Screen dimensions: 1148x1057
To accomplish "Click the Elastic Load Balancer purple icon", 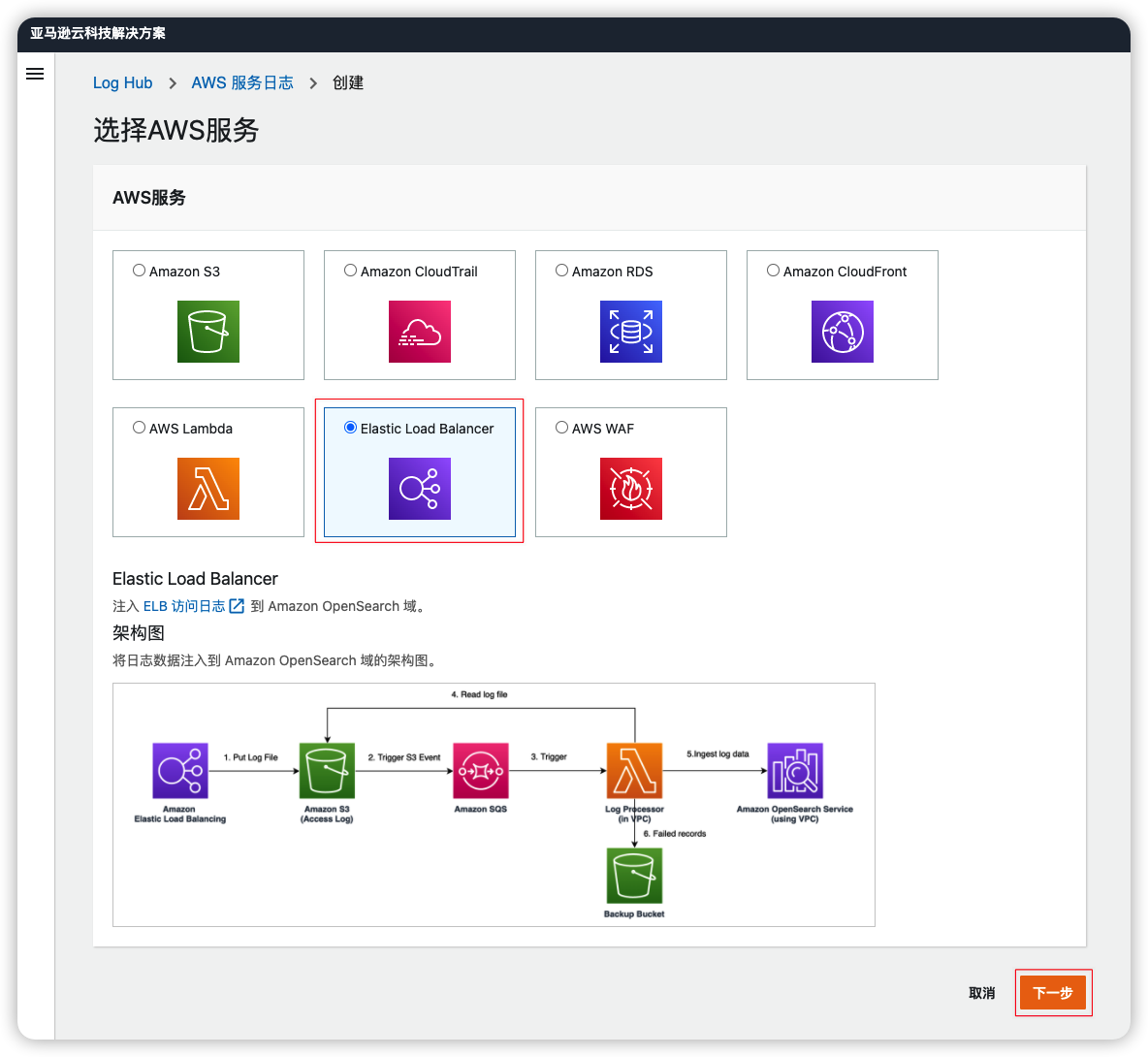I will click(x=420, y=489).
